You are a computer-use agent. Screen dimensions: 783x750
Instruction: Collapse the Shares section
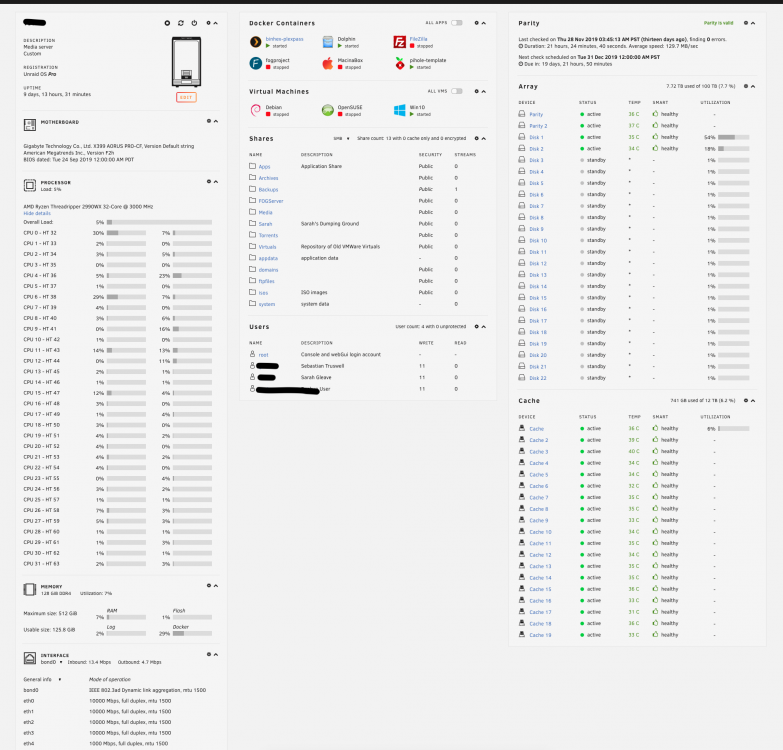coord(483,138)
